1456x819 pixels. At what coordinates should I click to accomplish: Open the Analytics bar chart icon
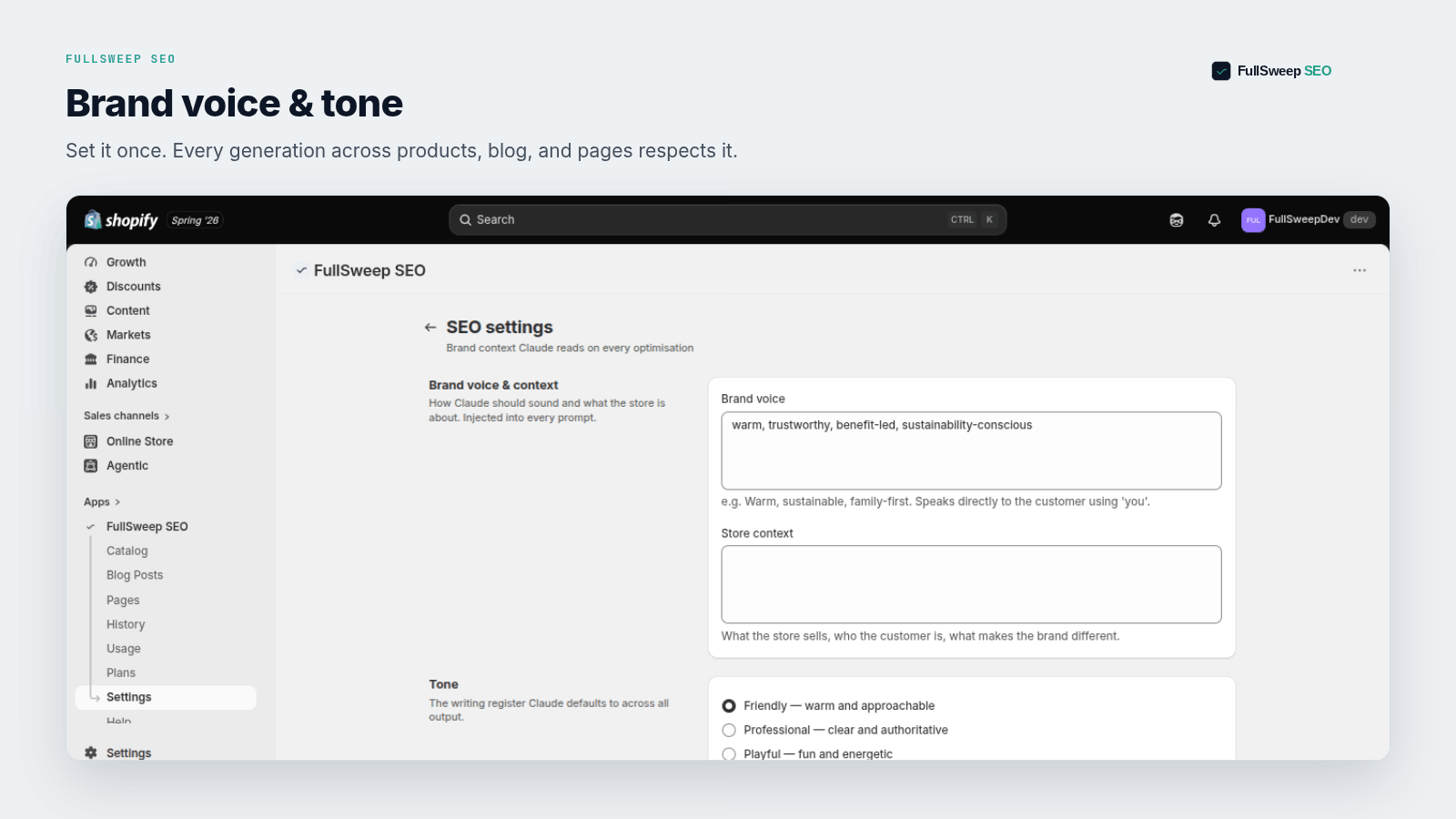[91, 384]
